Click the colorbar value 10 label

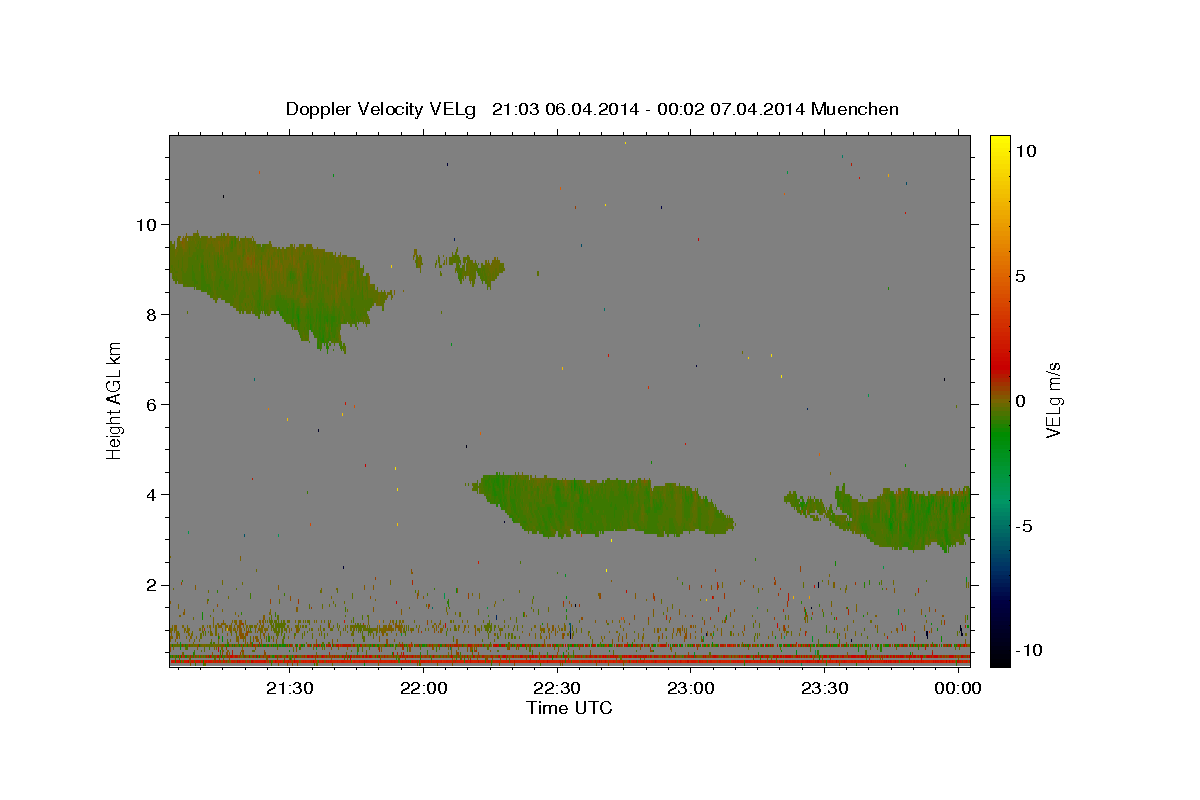(x=1026, y=151)
